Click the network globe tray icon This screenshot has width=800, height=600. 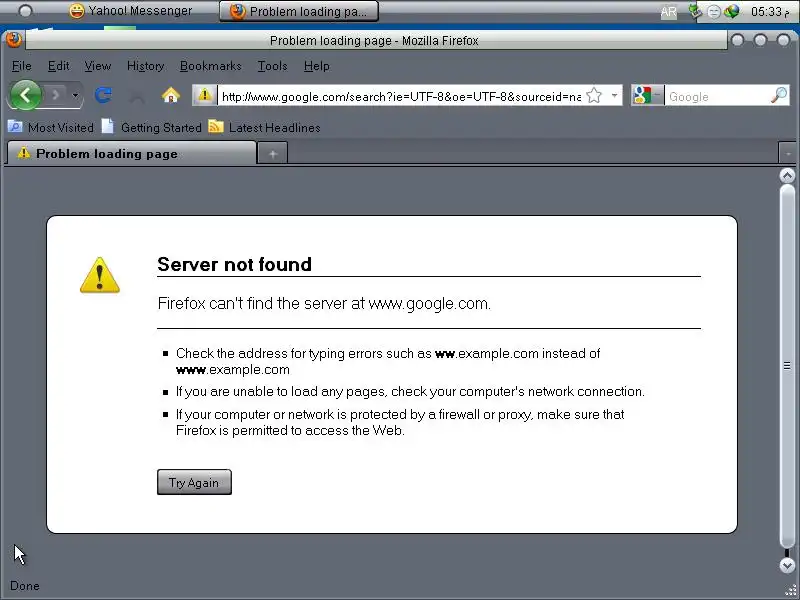pos(732,11)
